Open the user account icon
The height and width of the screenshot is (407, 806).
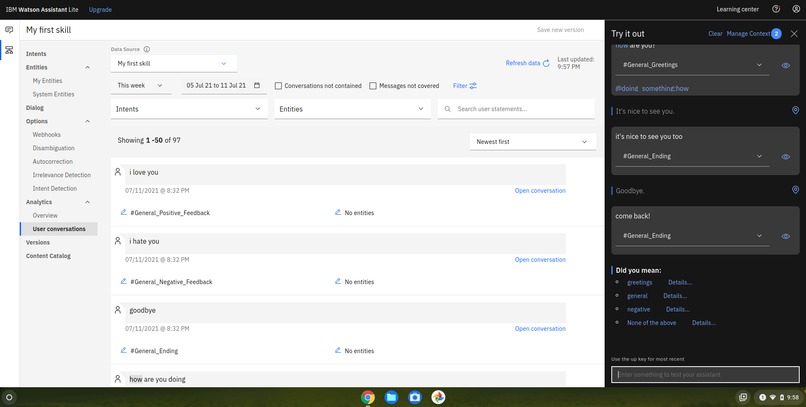(796, 9)
